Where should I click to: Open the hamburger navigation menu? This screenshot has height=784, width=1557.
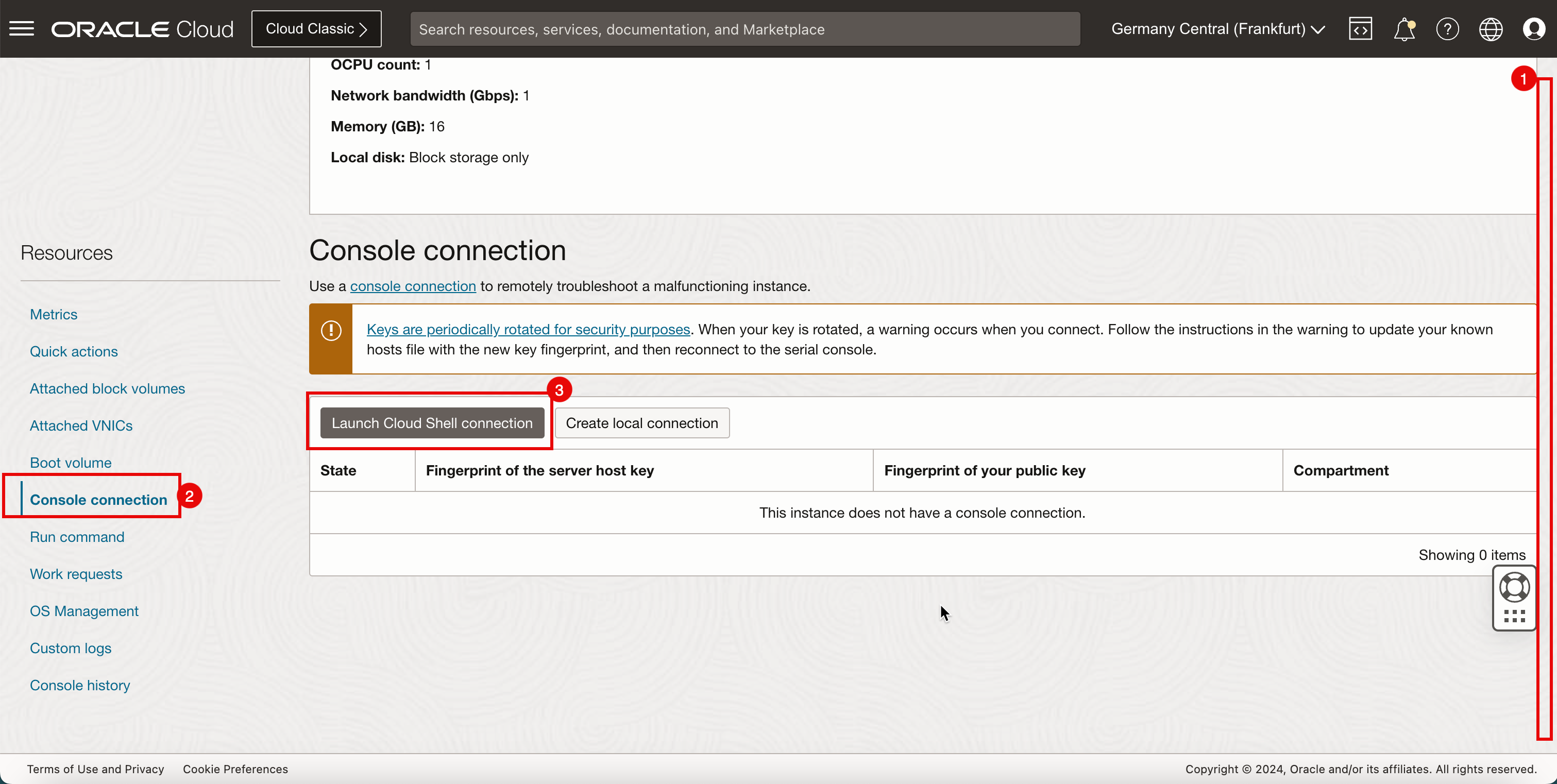pyautogui.click(x=22, y=28)
